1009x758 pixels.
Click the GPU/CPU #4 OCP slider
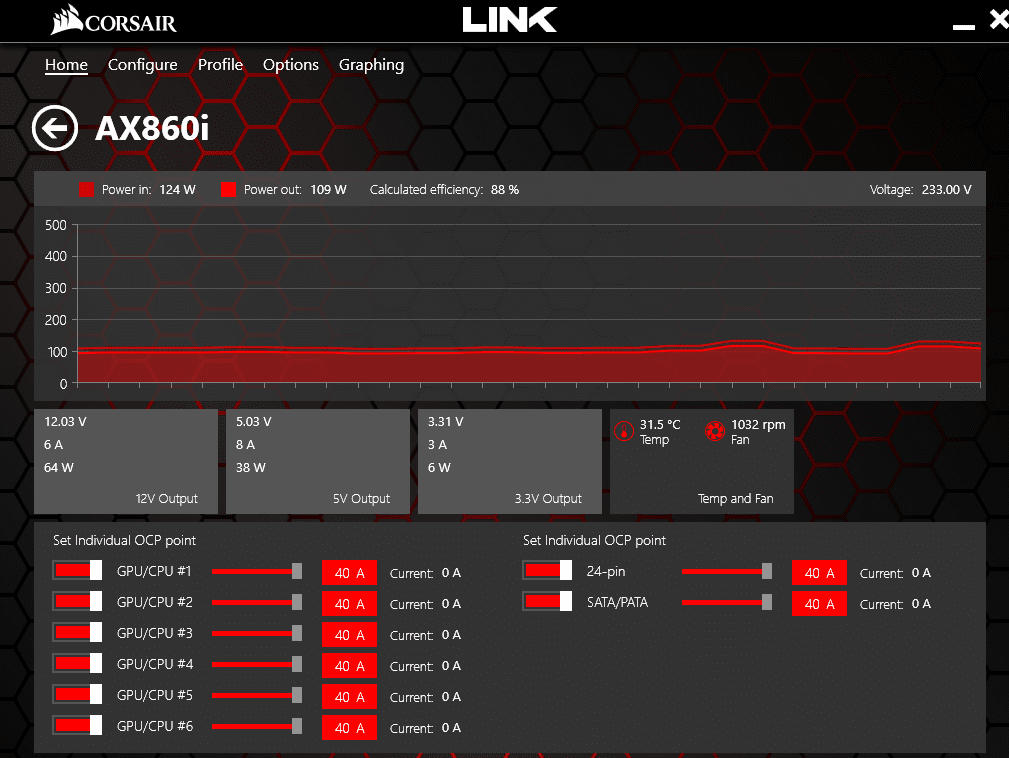pyautogui.click(x=257, y=664)
